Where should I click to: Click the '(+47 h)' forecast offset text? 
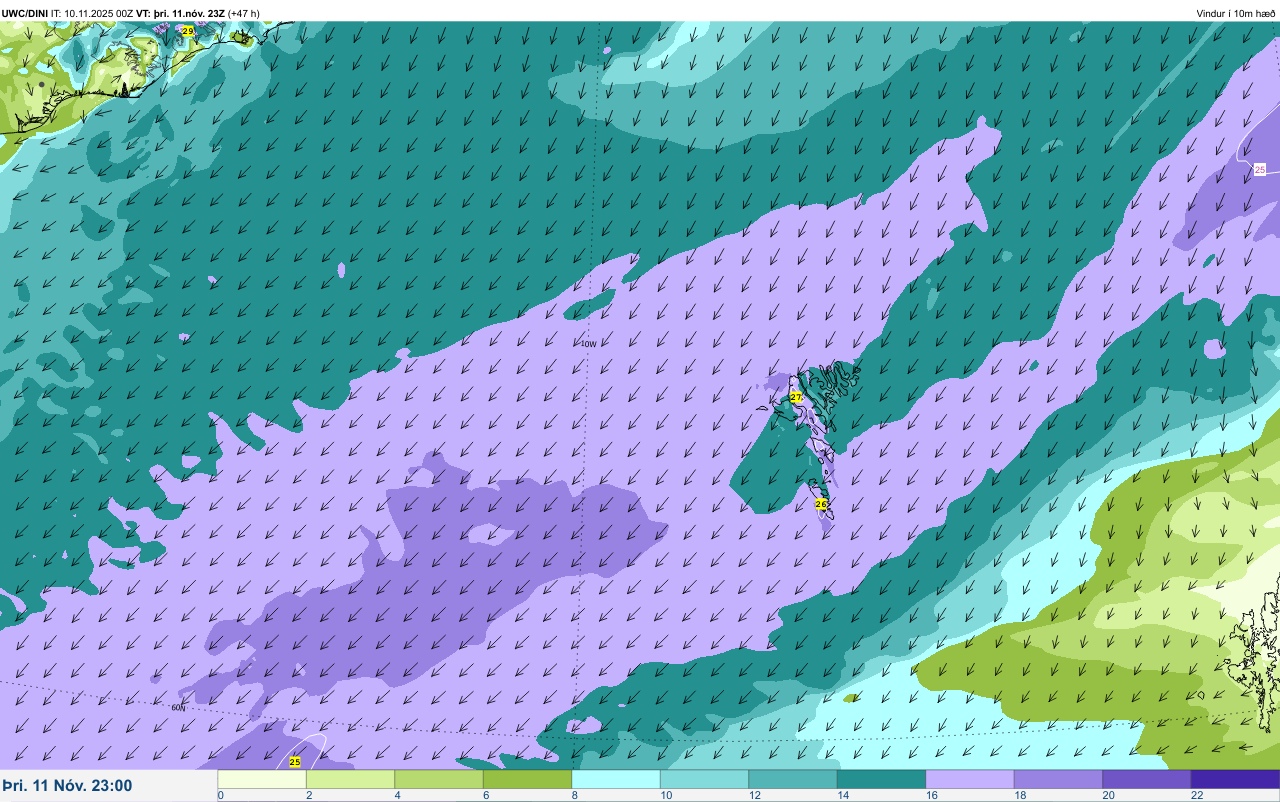tap(244, 13)
